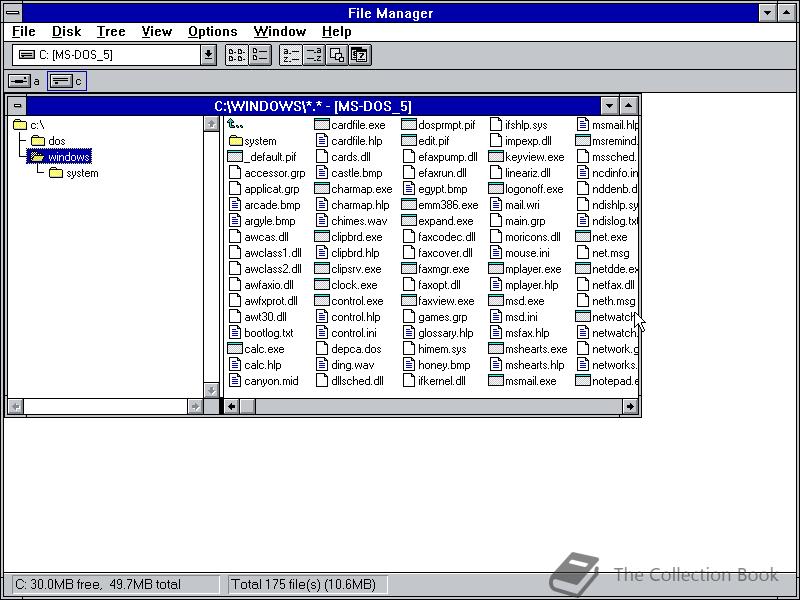Click tree pane horizontal scroll right arrow
Viewport: 800px width, 600px height.
tap(195, 406)
